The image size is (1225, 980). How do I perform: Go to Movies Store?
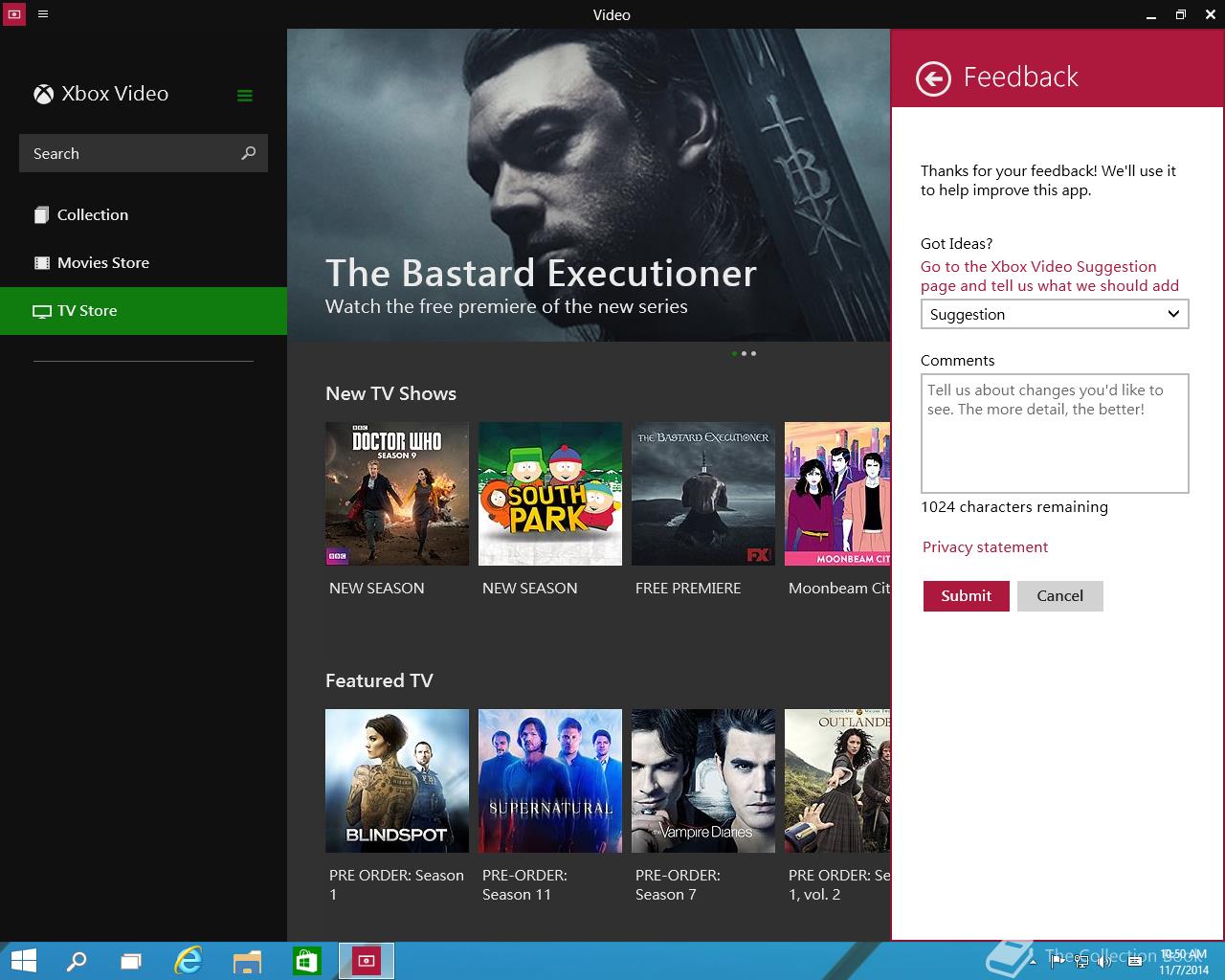[144, 263]
